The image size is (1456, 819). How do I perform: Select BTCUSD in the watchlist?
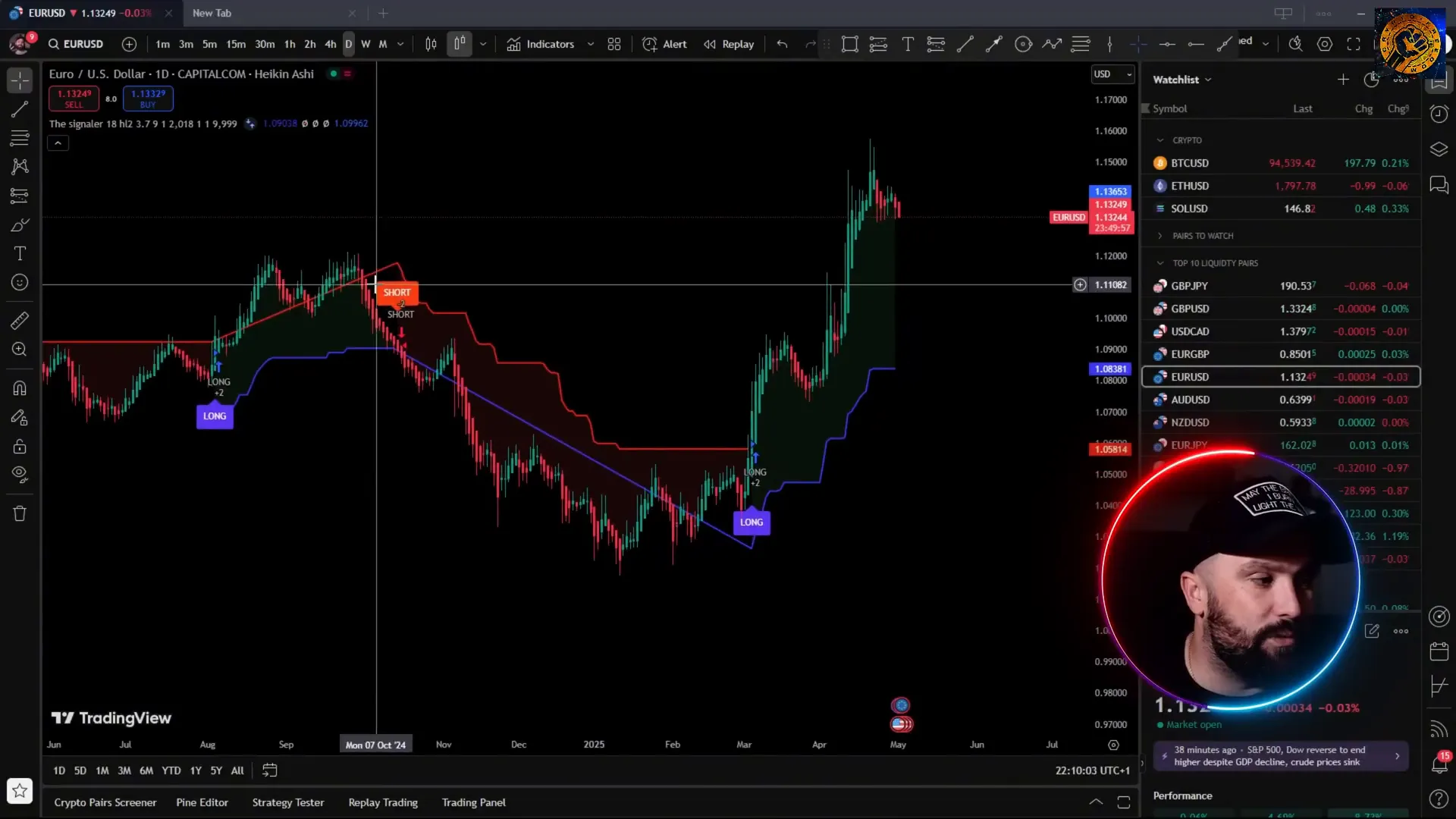click(x=1281, y=163)
